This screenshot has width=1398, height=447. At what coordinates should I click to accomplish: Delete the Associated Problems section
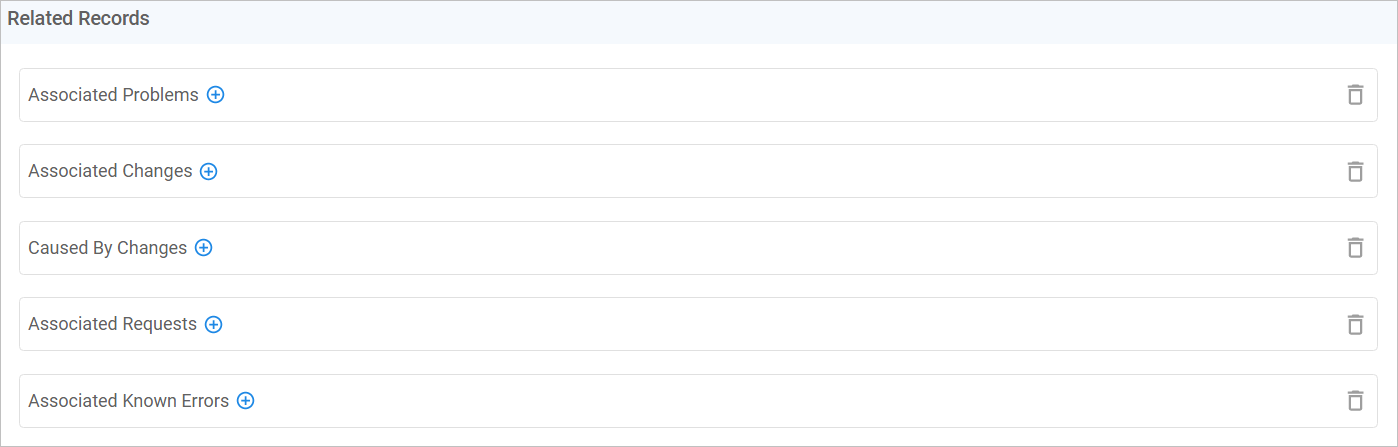[1355, 95]
